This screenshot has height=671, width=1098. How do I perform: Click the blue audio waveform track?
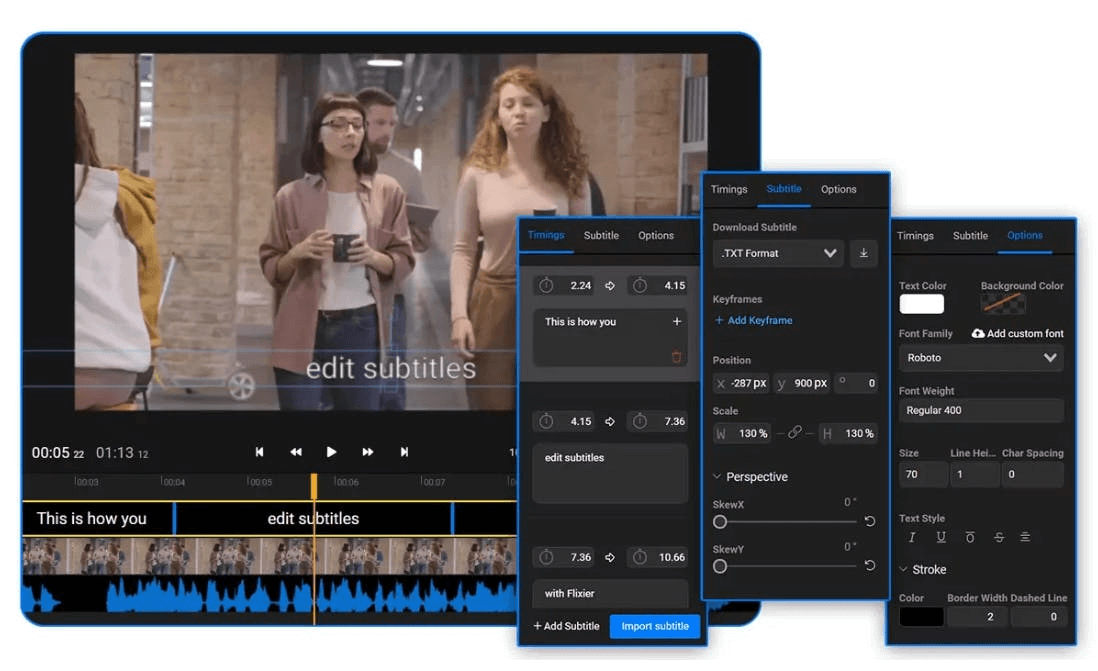pyautogui.click(x=270, y=595)
